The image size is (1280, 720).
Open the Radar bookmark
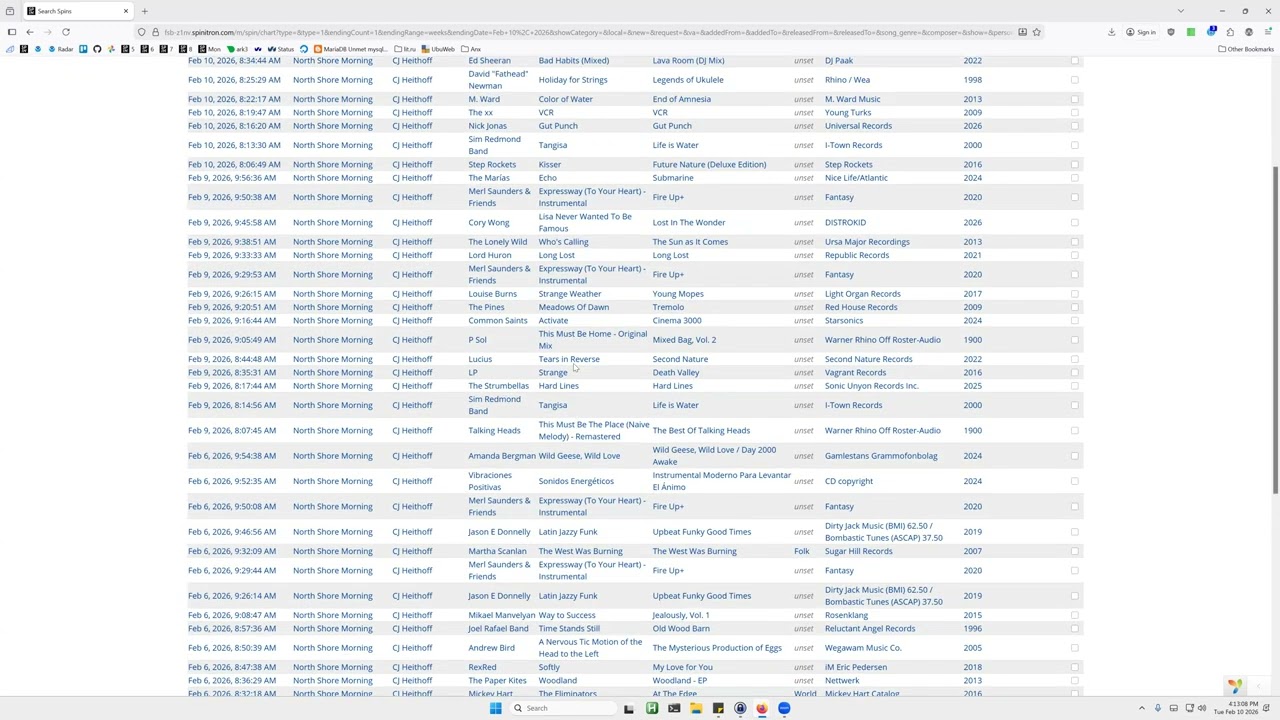[x=61, y=49]
